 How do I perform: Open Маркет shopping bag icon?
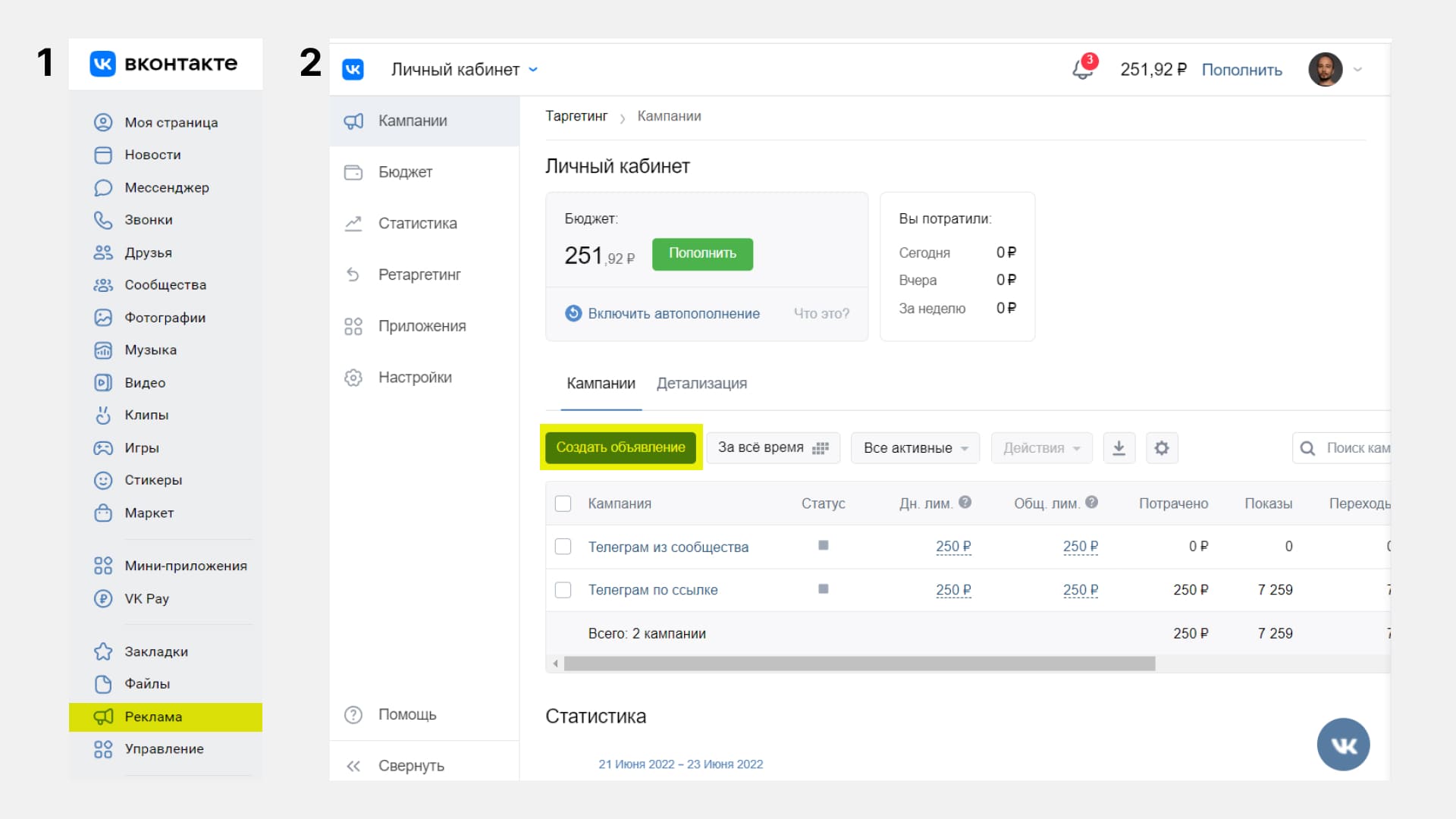[x=103, y=513]
